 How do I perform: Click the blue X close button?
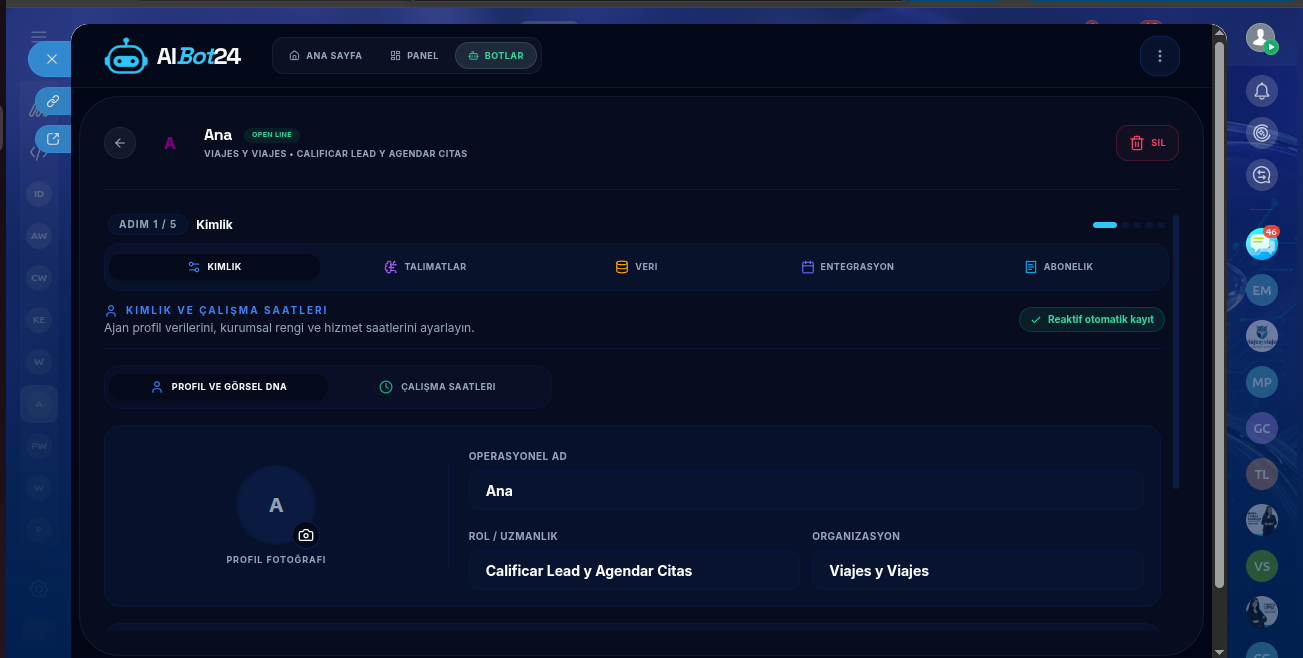point(51,59)
